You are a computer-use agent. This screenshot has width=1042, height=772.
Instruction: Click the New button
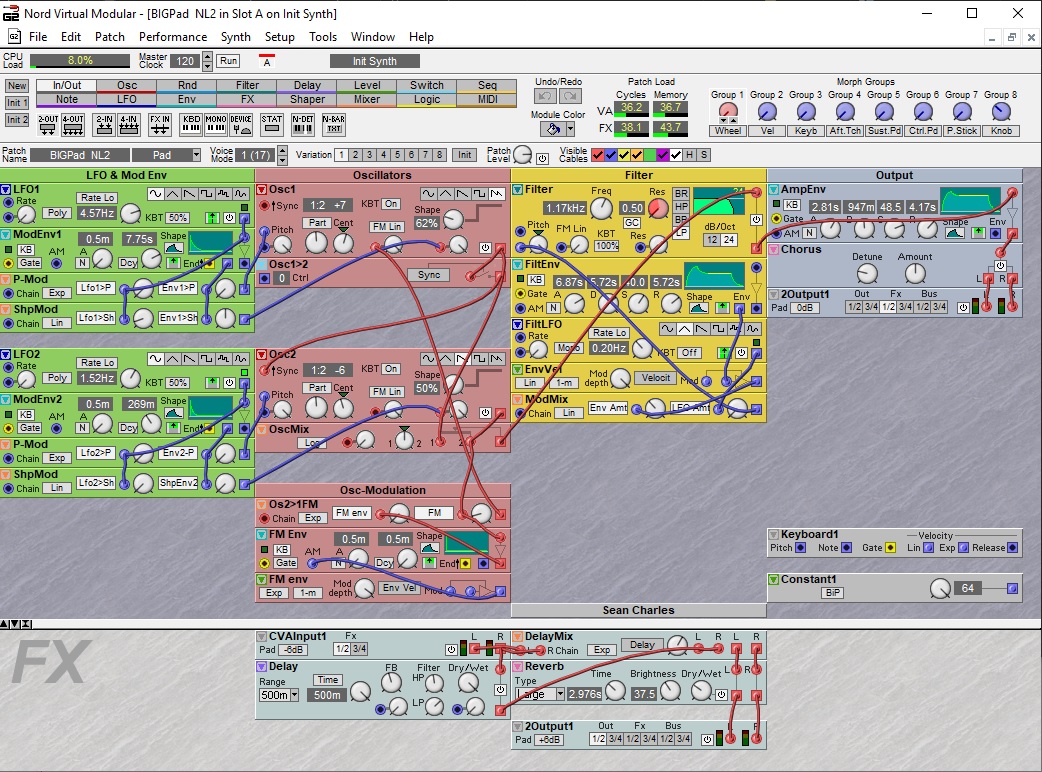coord(17,86)
